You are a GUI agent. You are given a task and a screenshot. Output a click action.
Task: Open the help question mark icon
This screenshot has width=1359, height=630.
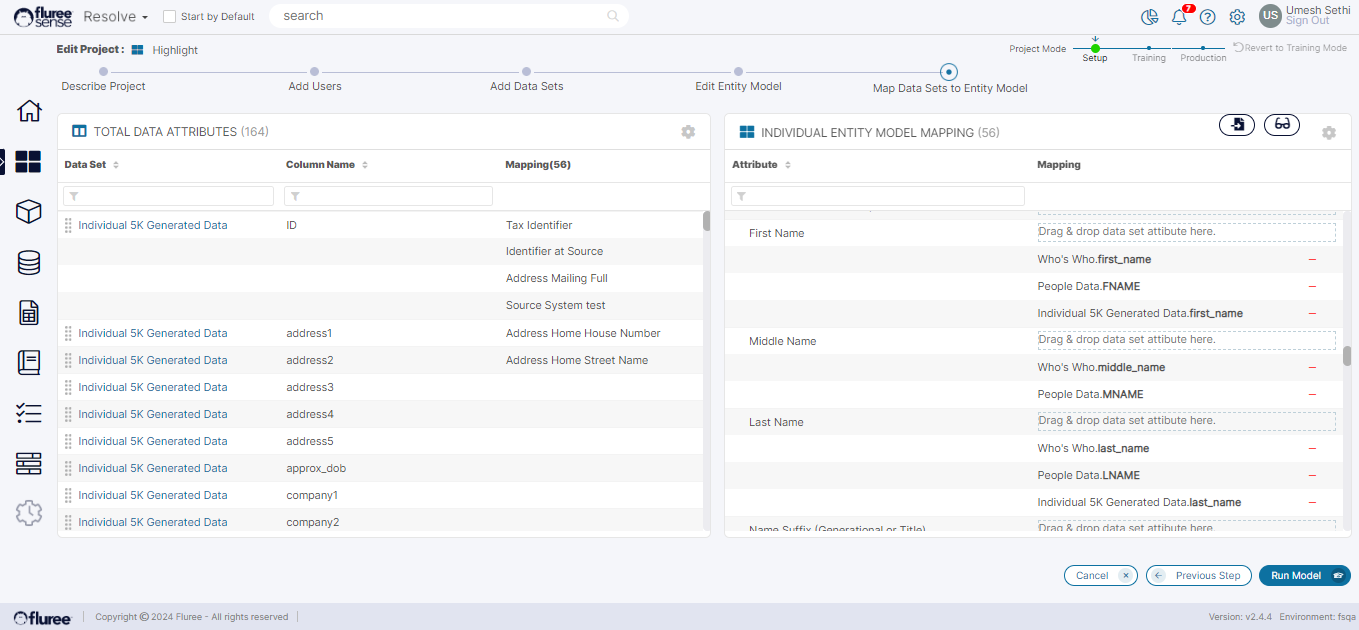pos(1207,17)
